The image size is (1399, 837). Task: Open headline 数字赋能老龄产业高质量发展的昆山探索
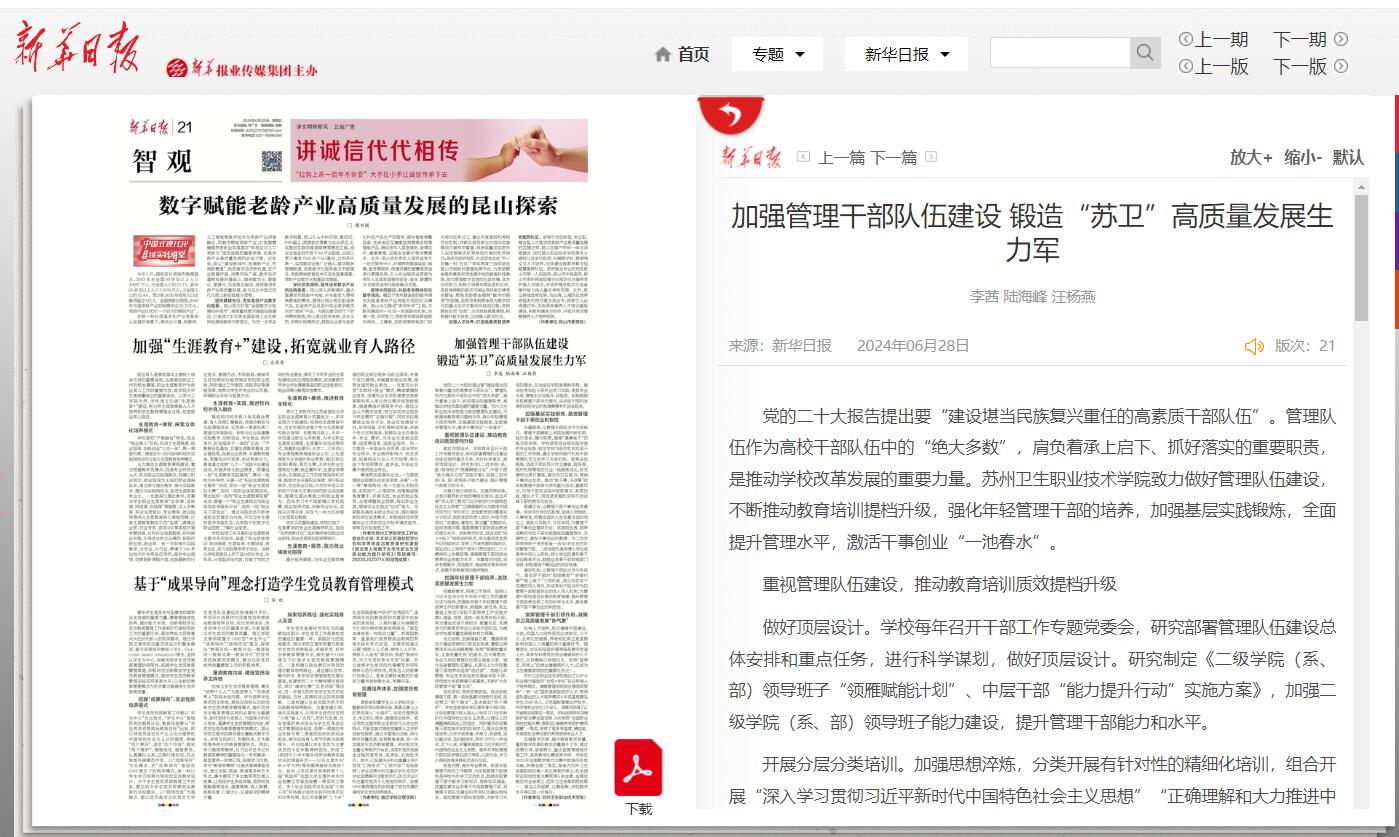pyautogui.click(x=360, y=207)
